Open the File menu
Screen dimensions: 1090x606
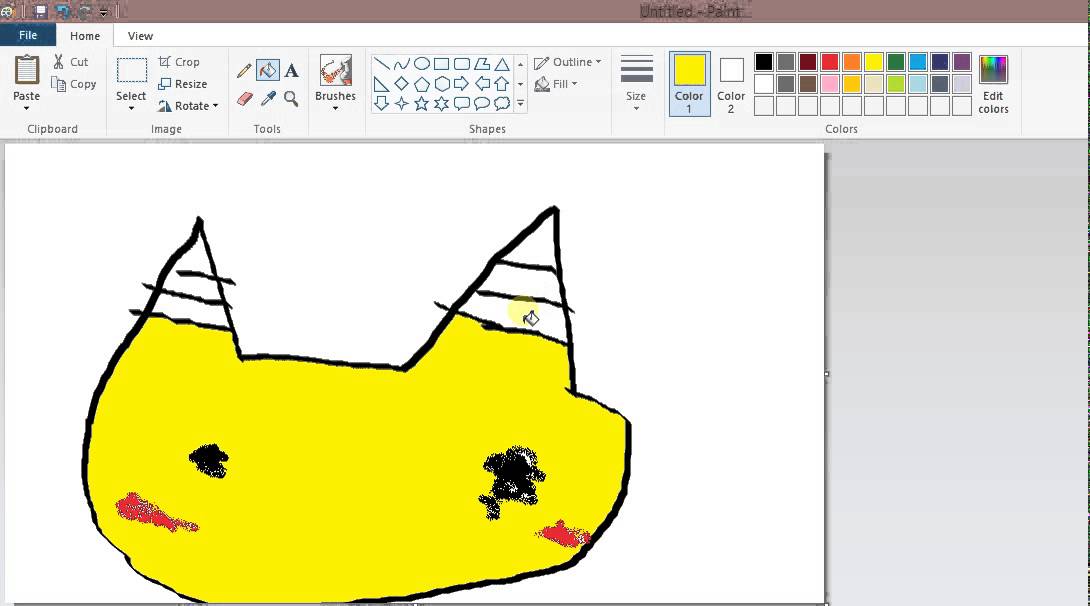tap(28, 34)
